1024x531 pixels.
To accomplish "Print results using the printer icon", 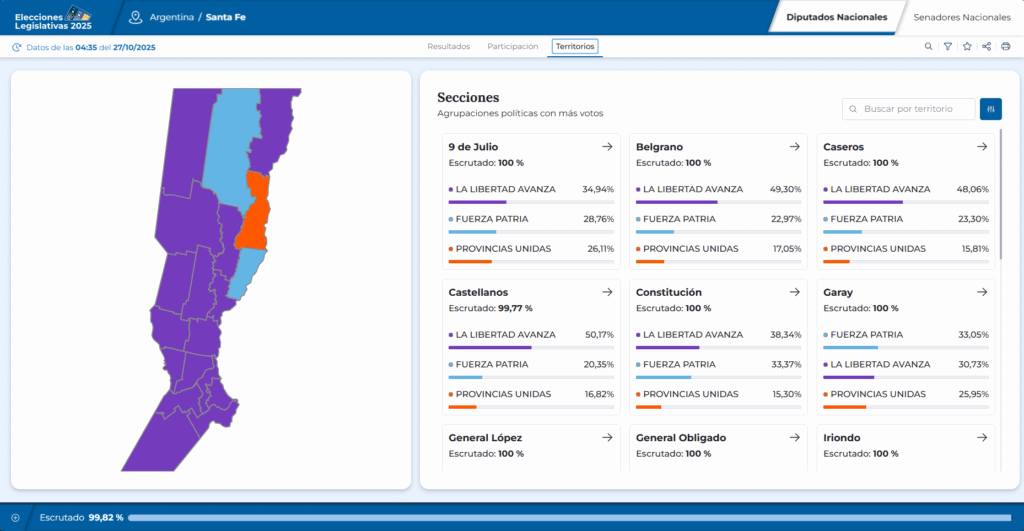I will point(1005,47).
